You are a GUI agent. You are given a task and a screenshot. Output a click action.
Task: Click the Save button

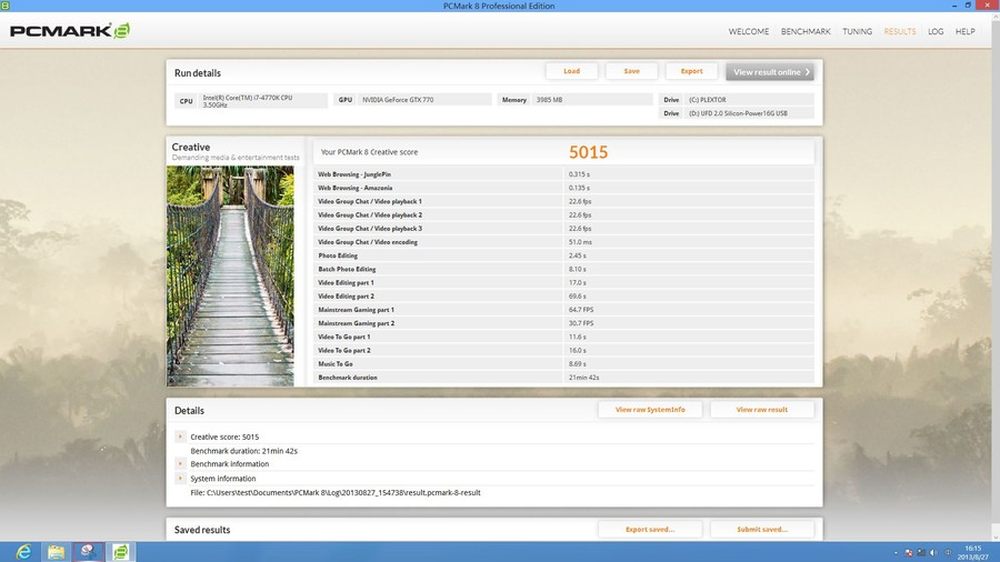tap(631, 71)
